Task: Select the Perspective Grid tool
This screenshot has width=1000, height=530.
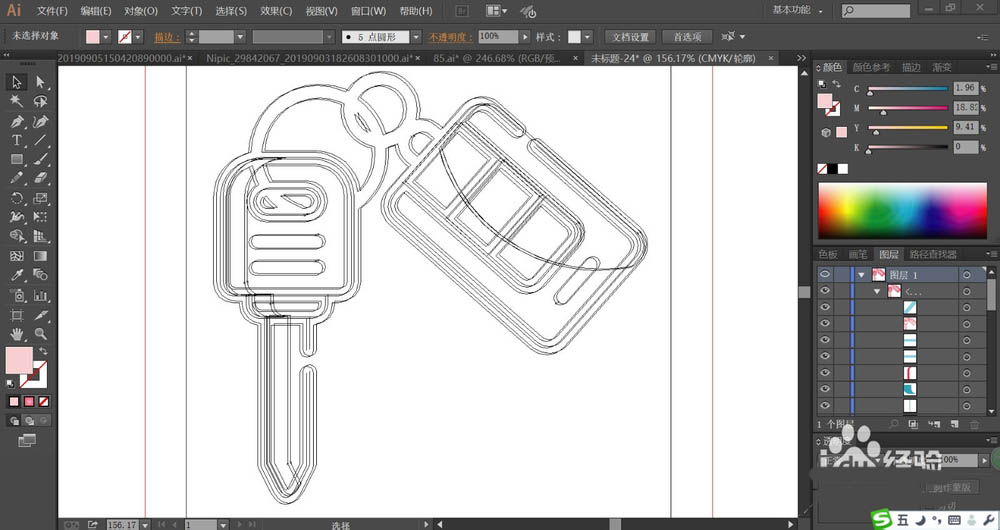Action: click(x=40, y=237)
